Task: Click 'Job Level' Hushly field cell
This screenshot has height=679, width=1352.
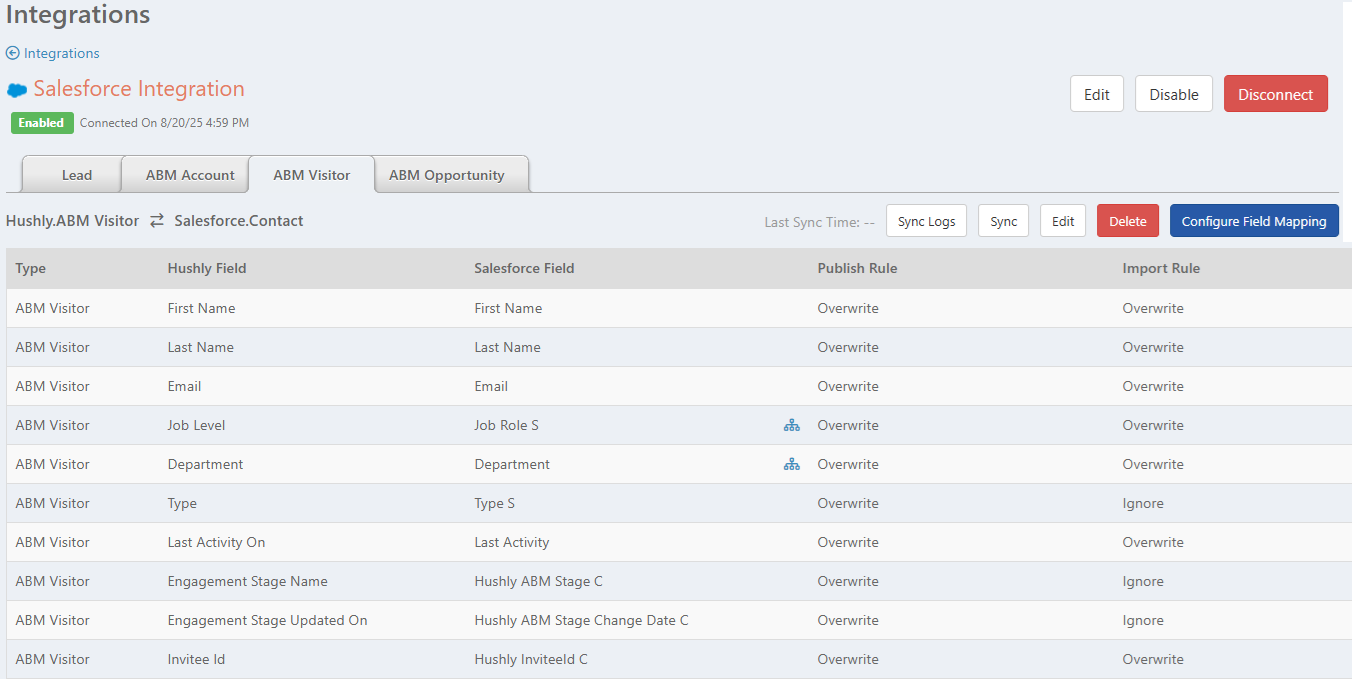Action: point(196,425)
